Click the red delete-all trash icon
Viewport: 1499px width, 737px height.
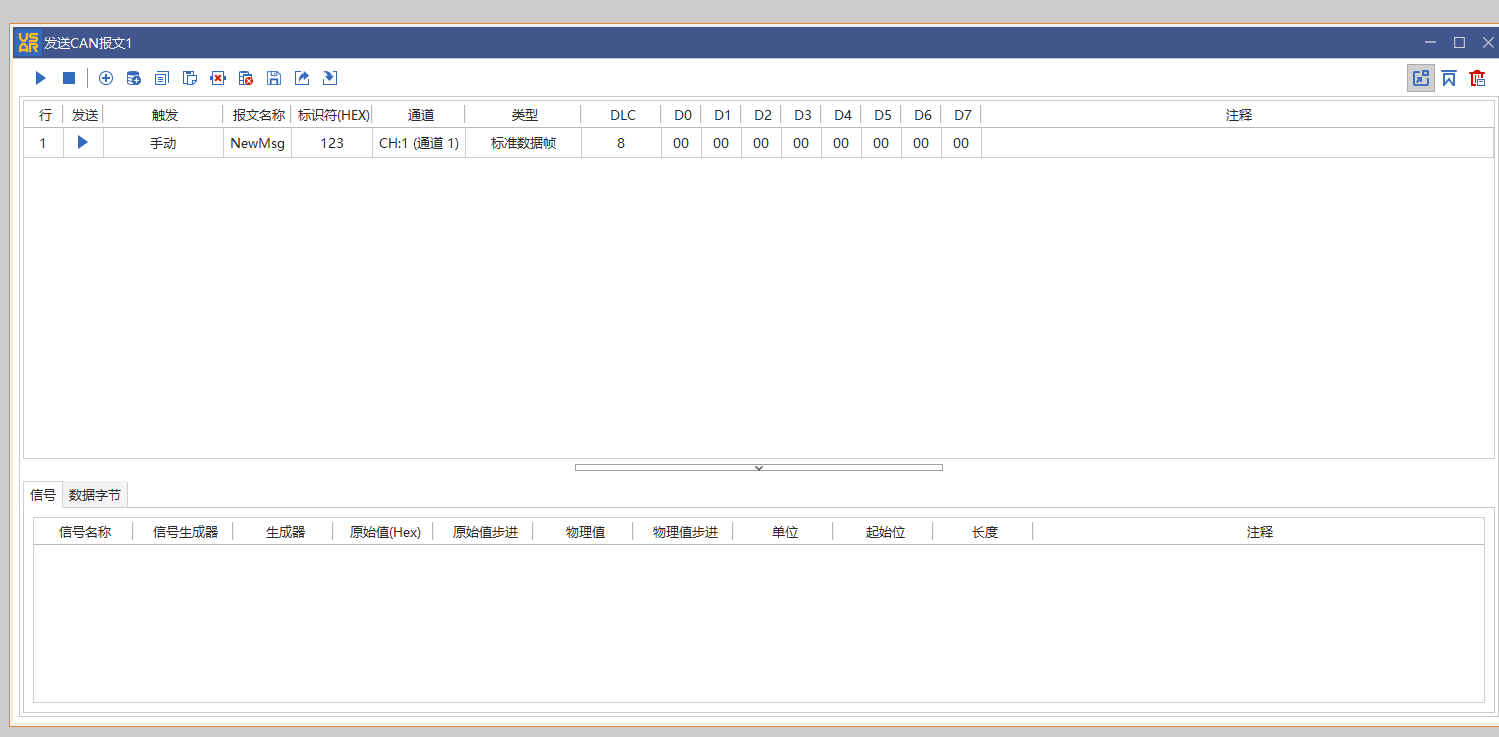tap(1477, 77)
